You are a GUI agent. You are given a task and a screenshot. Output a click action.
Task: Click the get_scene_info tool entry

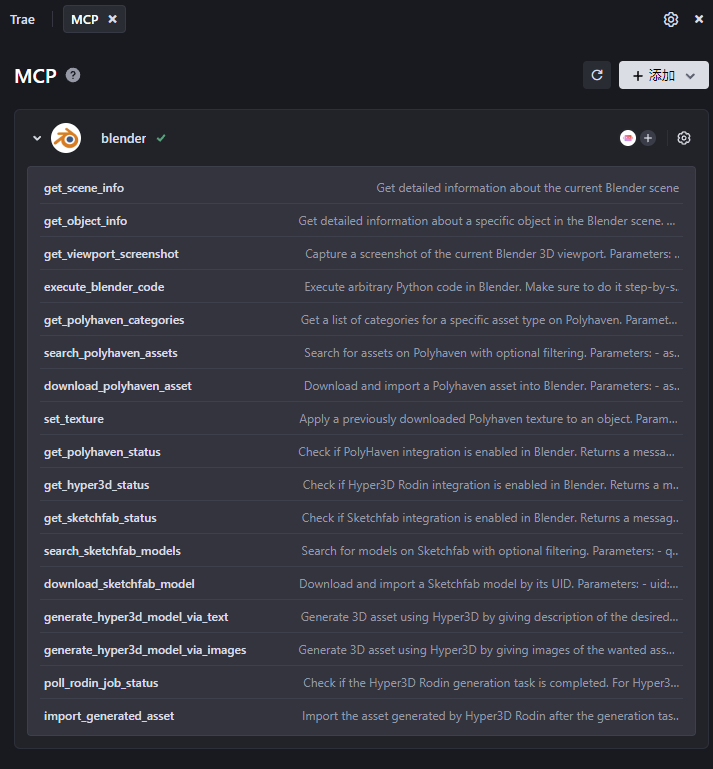(84, 188)
